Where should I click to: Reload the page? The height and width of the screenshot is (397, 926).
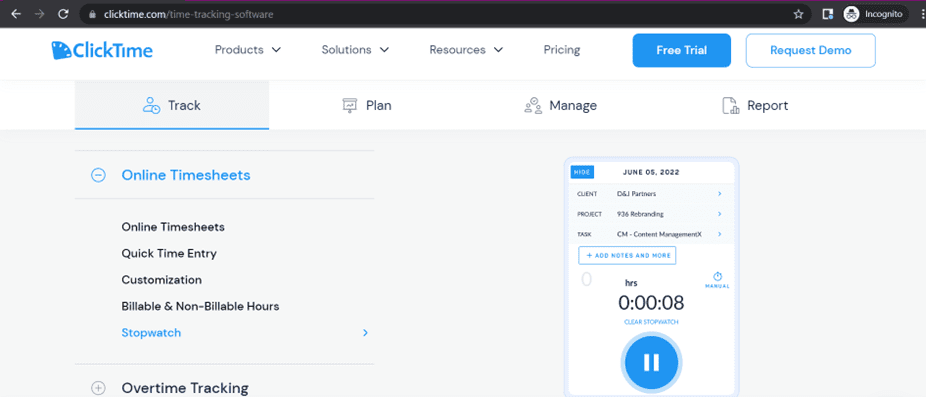pos(63,14)
